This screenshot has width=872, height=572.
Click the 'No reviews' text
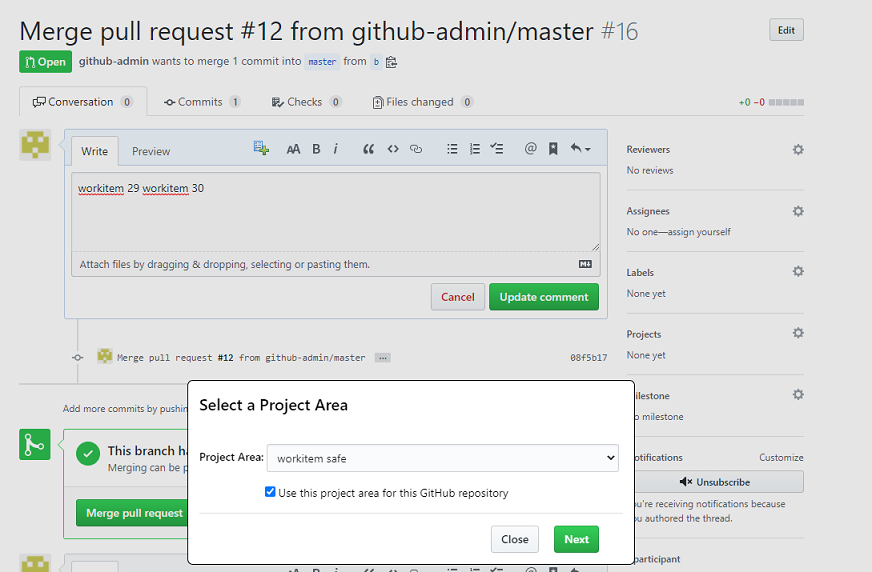click(x=650, y=171)
